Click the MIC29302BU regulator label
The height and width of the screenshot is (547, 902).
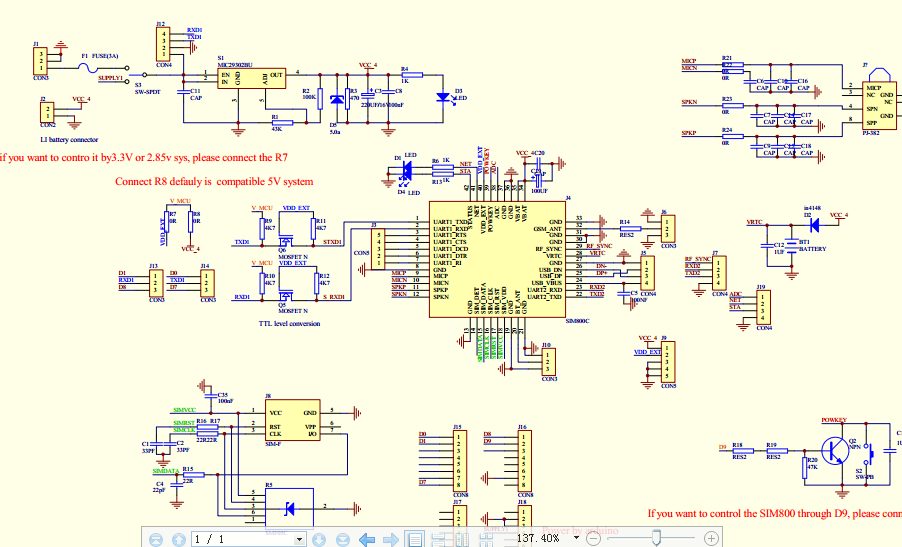pyautogui.click(x=235, y=66)
